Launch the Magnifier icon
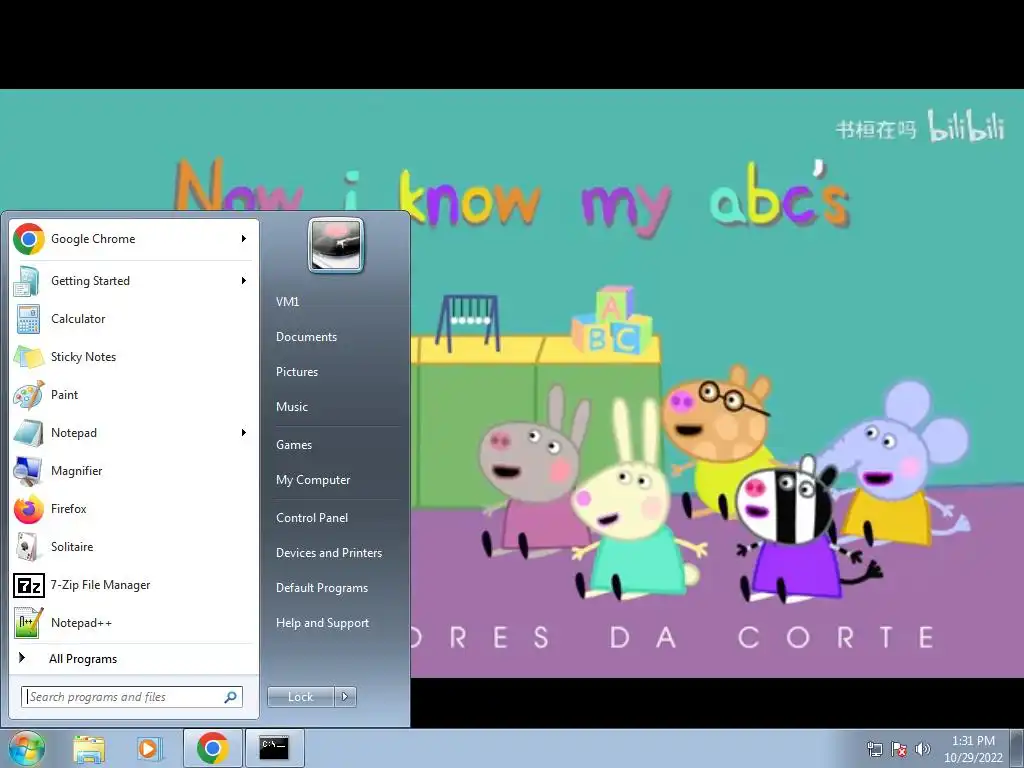Screen dimensions: 1024x768 (x=29, y=470)
